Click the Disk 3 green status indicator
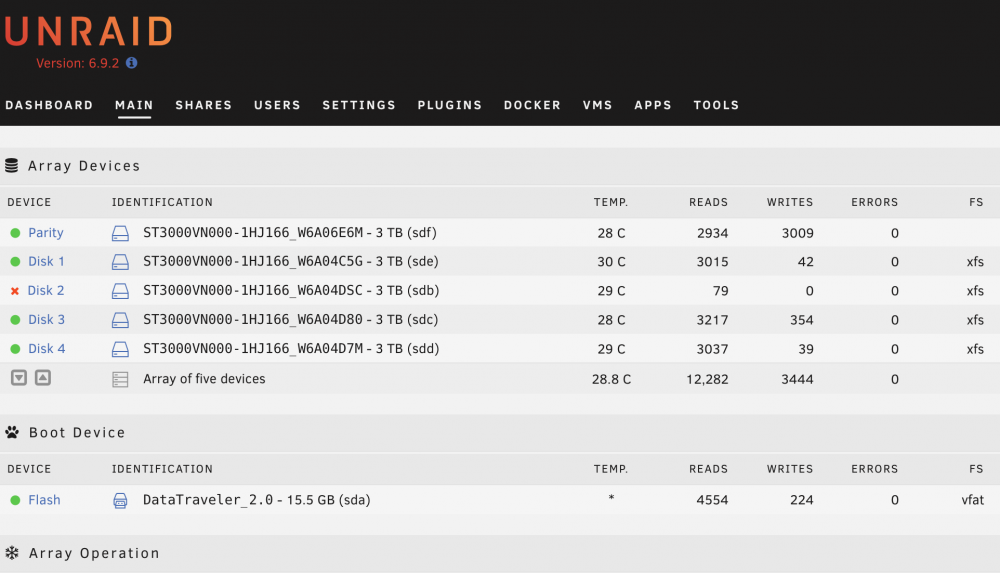The height and width of the screenshot is (573, 1000). 15,320
